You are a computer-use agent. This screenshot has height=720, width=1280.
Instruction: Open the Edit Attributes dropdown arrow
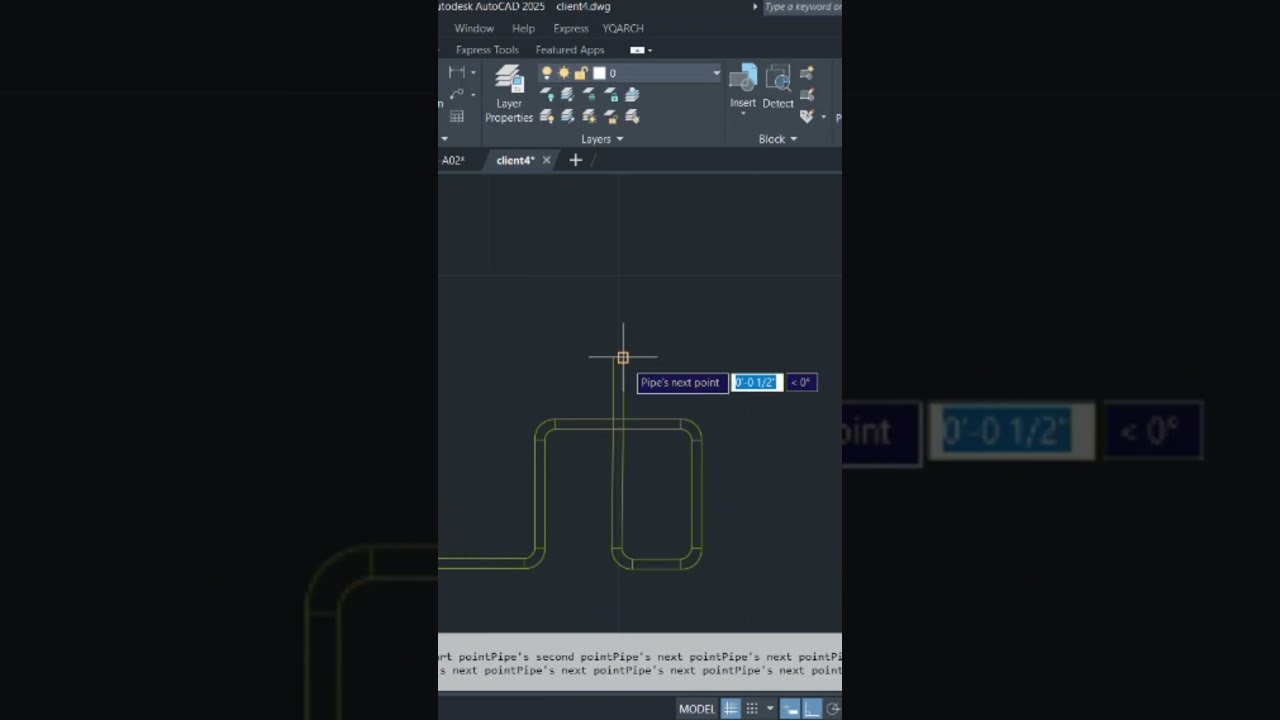[824, 117]
